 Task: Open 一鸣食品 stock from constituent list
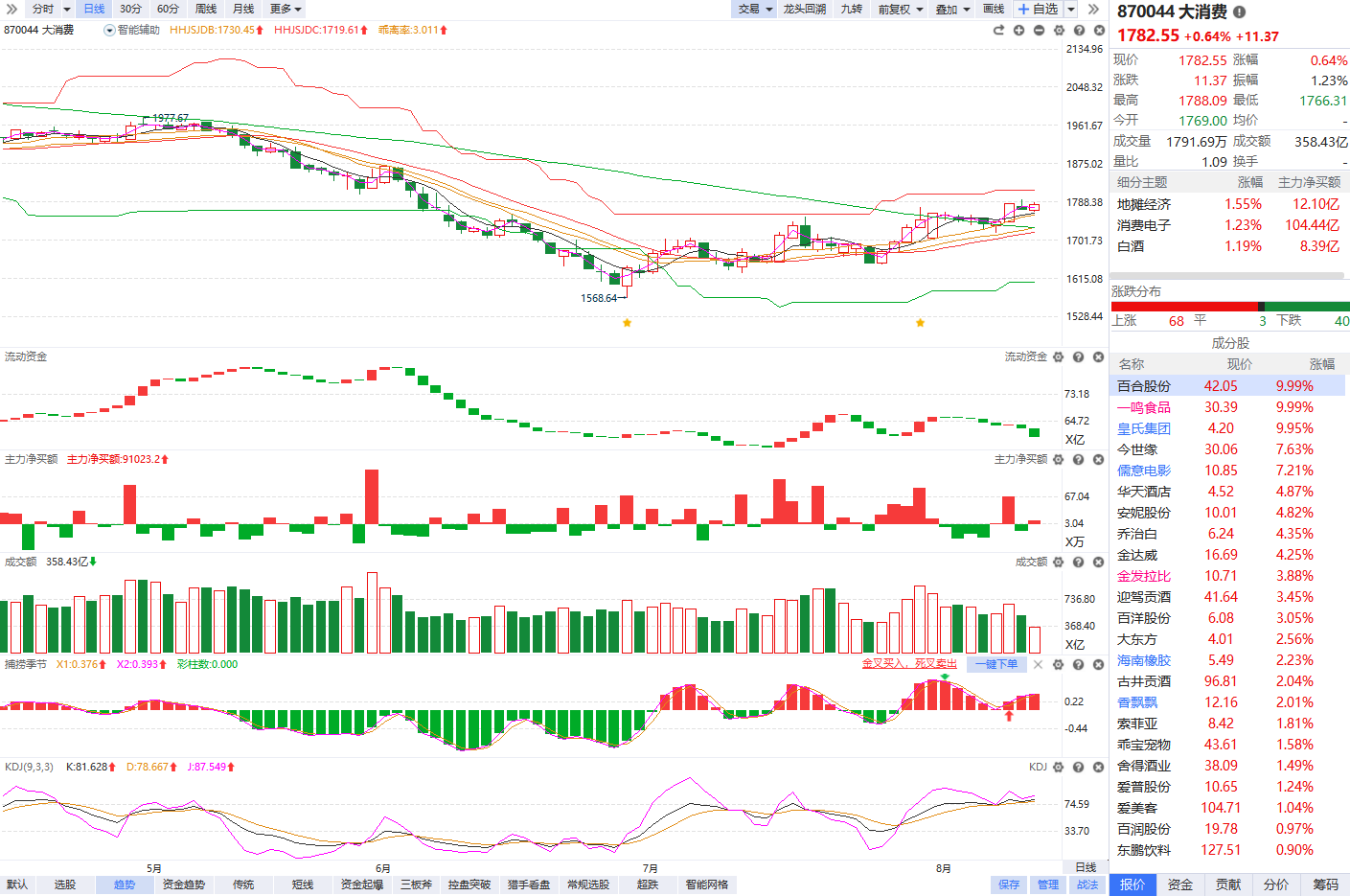[x=1144, y=407]
